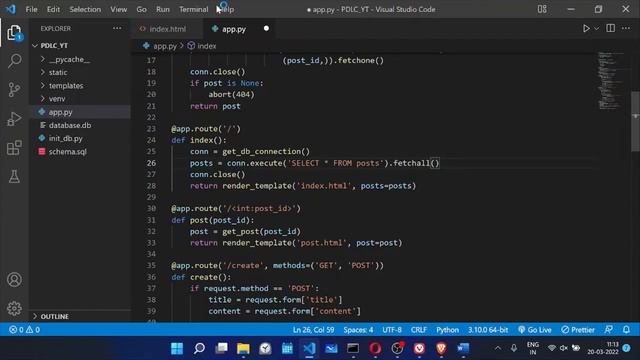This screenshot has width=640, height=360.
Task: Expand the templates folder
Action: [x=66, y=86]
